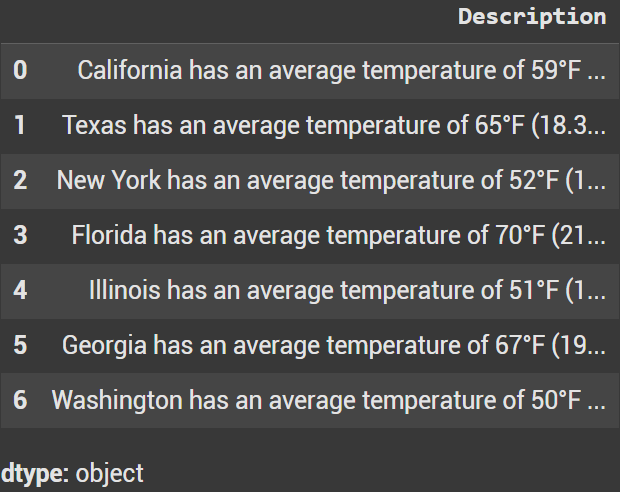Select row index 3
This screenshot has height=492, width=620.
[x=20, y=235]
